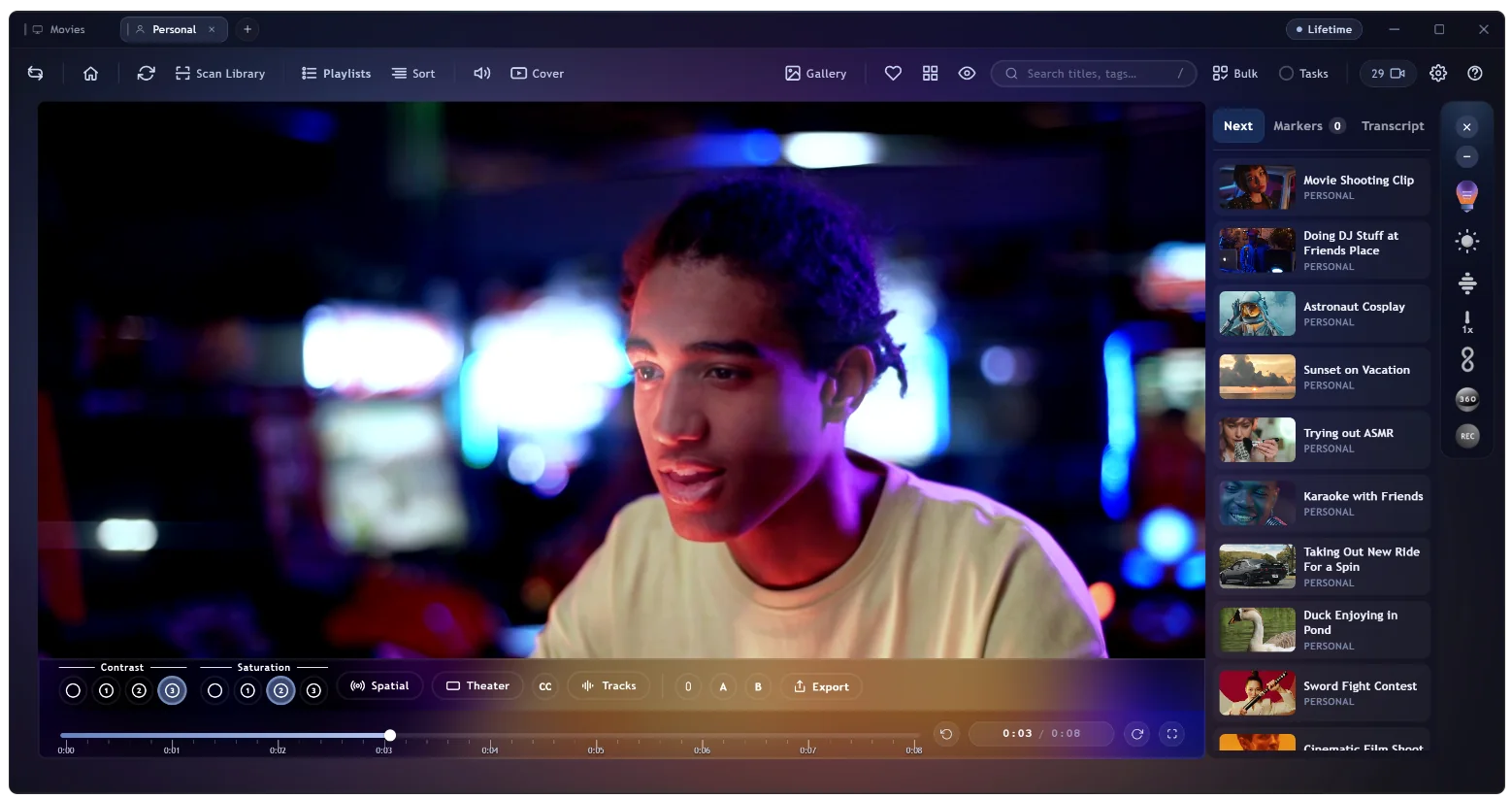Close the side tool strip with X

(1467, 127)
